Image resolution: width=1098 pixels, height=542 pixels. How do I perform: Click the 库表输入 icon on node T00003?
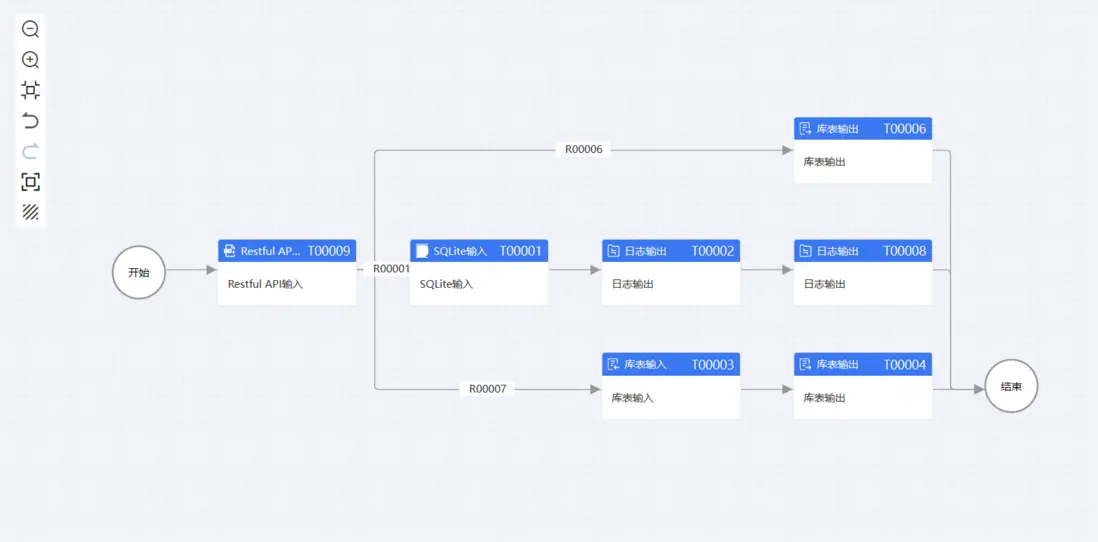pyautogui.click(x=614, y=365)
